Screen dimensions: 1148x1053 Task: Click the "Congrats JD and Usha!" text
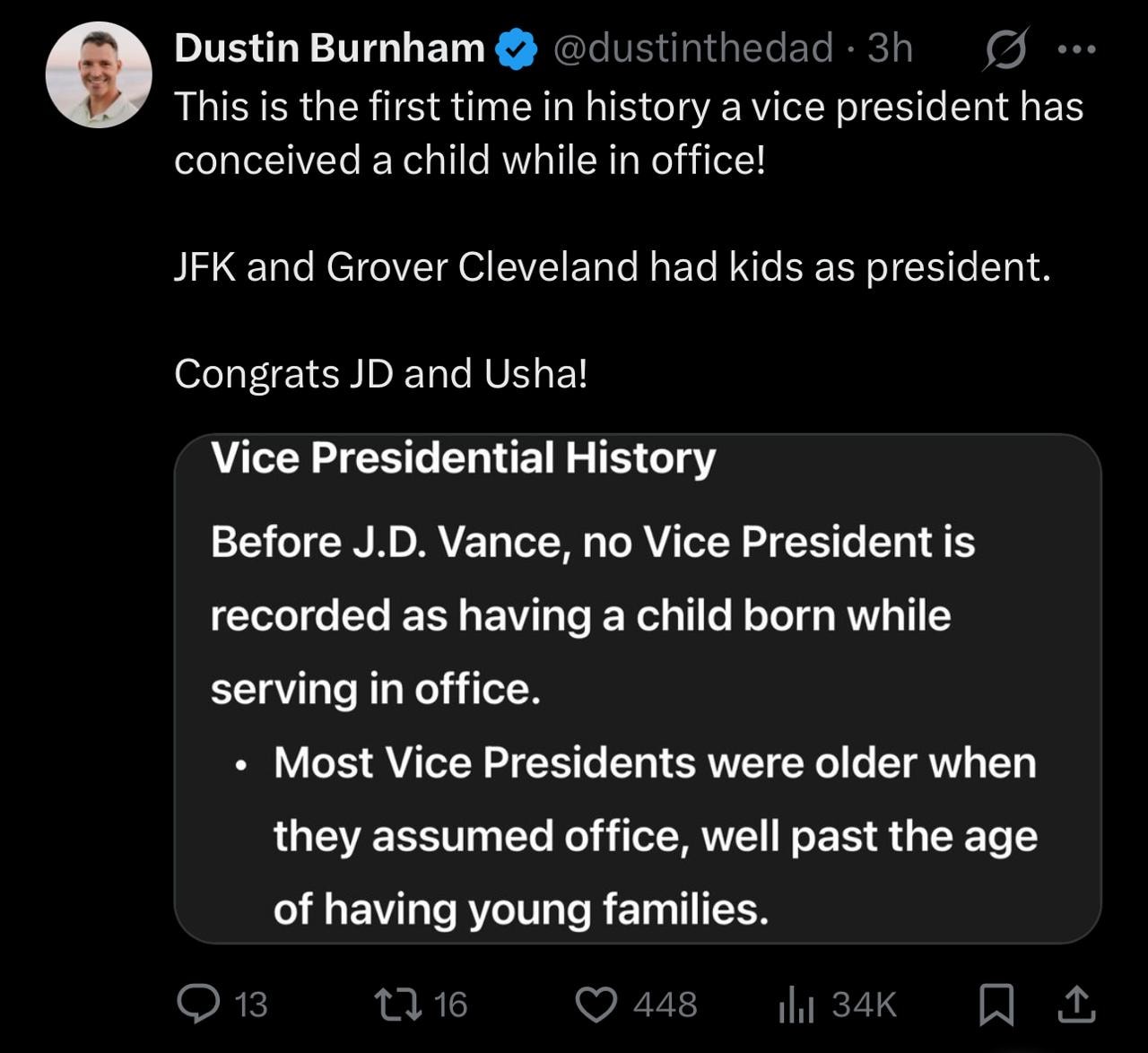click(381, 374)
